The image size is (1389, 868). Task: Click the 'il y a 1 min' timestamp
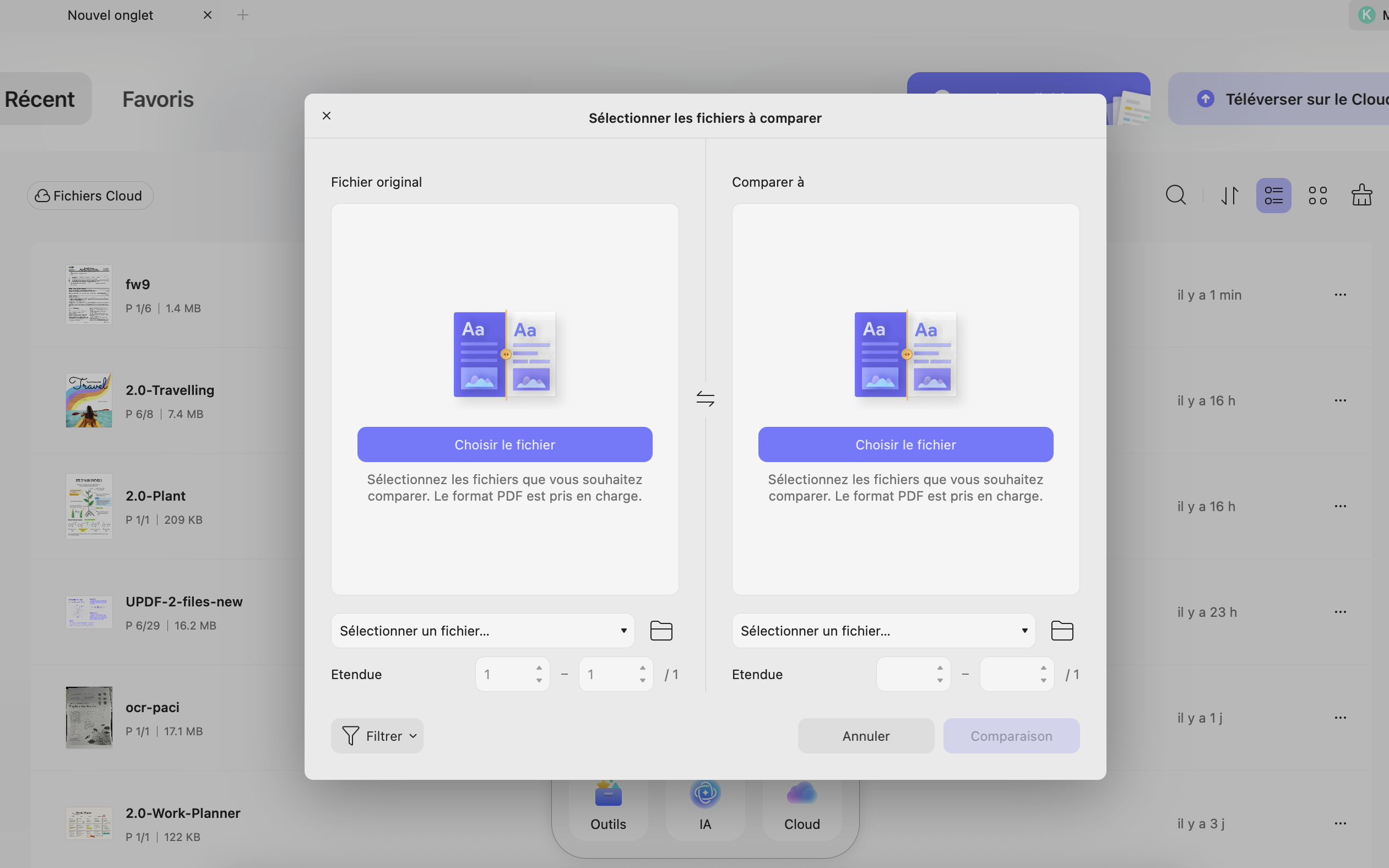(1209, 295)
